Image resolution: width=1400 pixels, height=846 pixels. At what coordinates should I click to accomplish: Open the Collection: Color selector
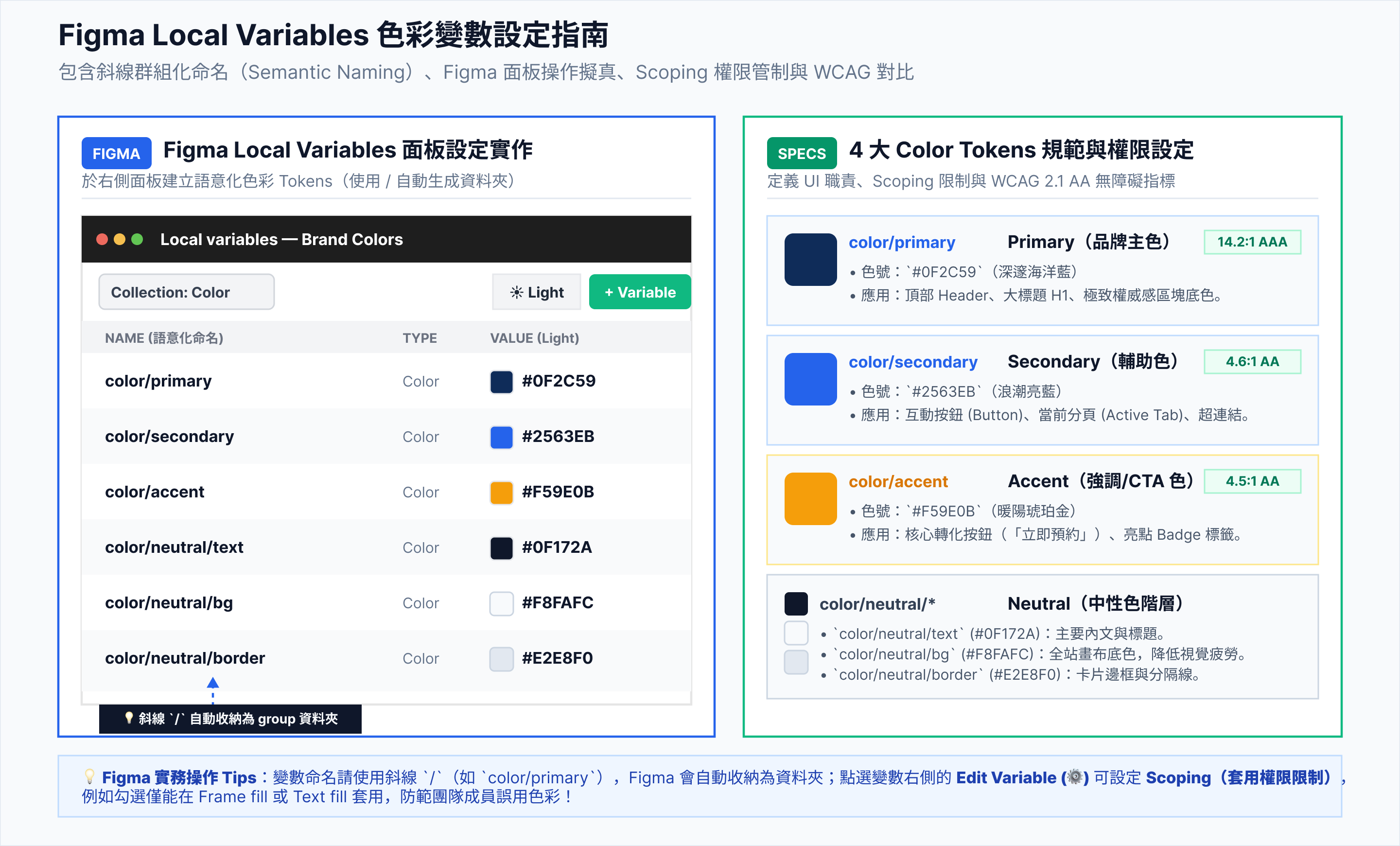coord(186,292)
